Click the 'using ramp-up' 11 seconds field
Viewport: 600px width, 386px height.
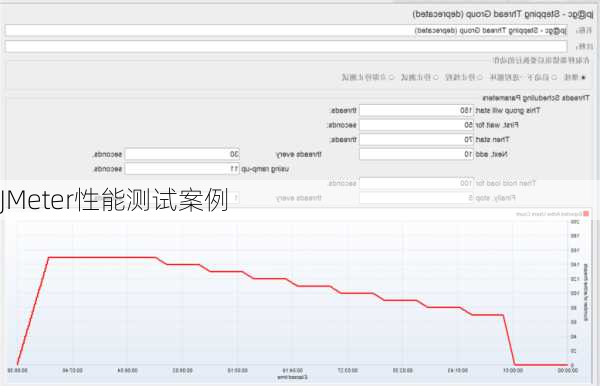tap(182, 169)
